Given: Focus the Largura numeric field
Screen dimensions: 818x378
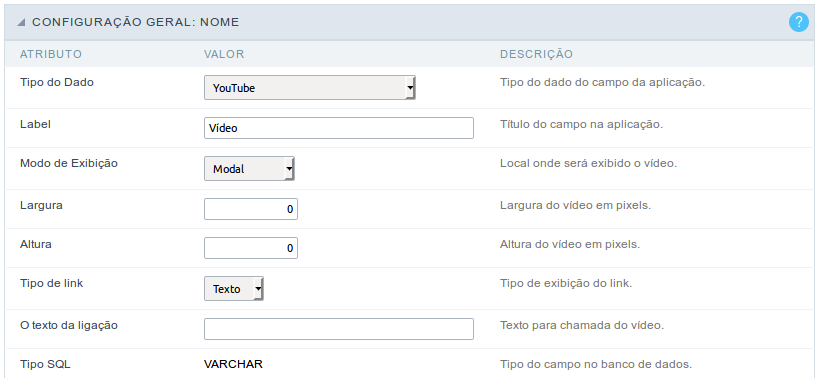Looking at the screenshot, I should coord(251,209).
